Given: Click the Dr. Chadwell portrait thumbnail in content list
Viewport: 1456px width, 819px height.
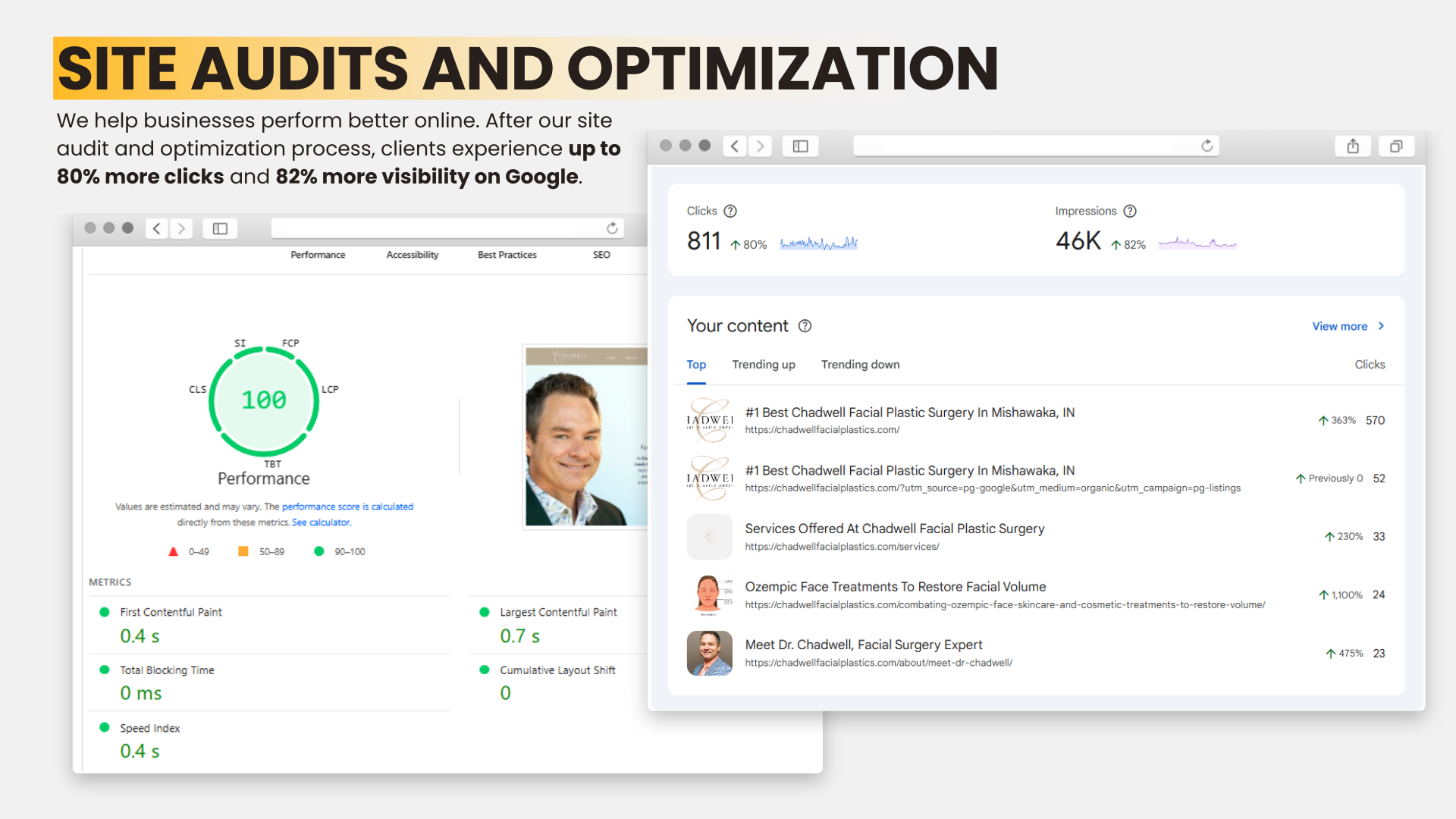Looking at the screenshot, I should [x=709, y=653].
